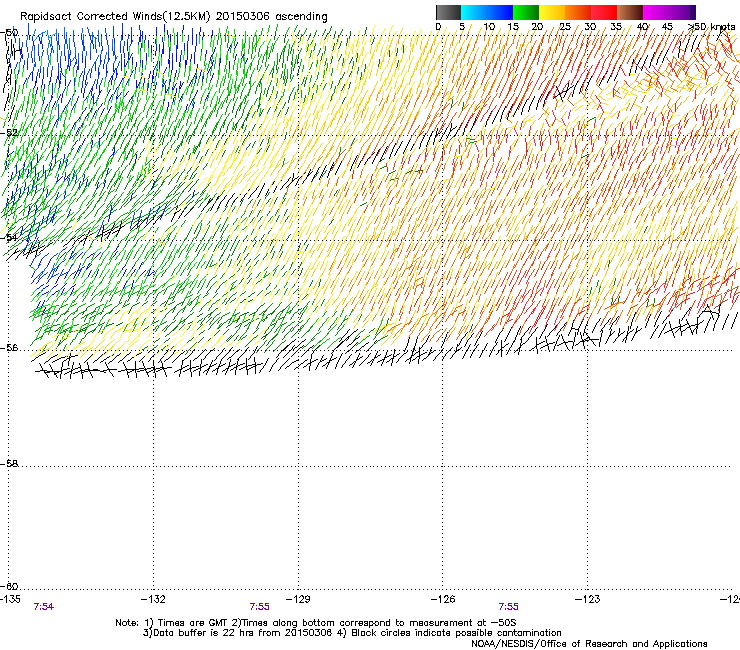Click the '7:55' time stamp near -129
The image size is (740, 650).
(260, 607)
